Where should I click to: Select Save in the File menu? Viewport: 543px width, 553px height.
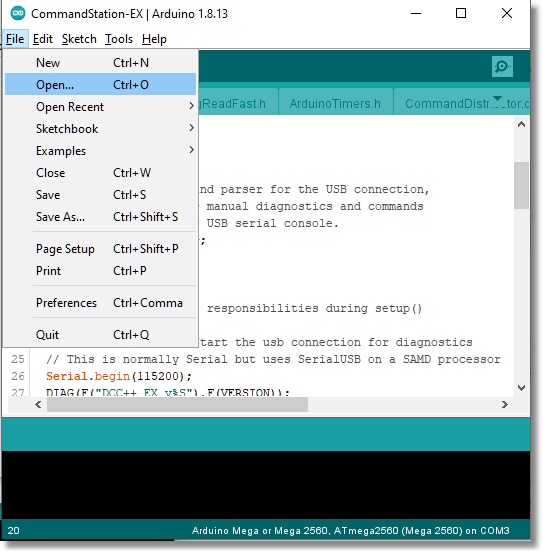coord(100,195)
